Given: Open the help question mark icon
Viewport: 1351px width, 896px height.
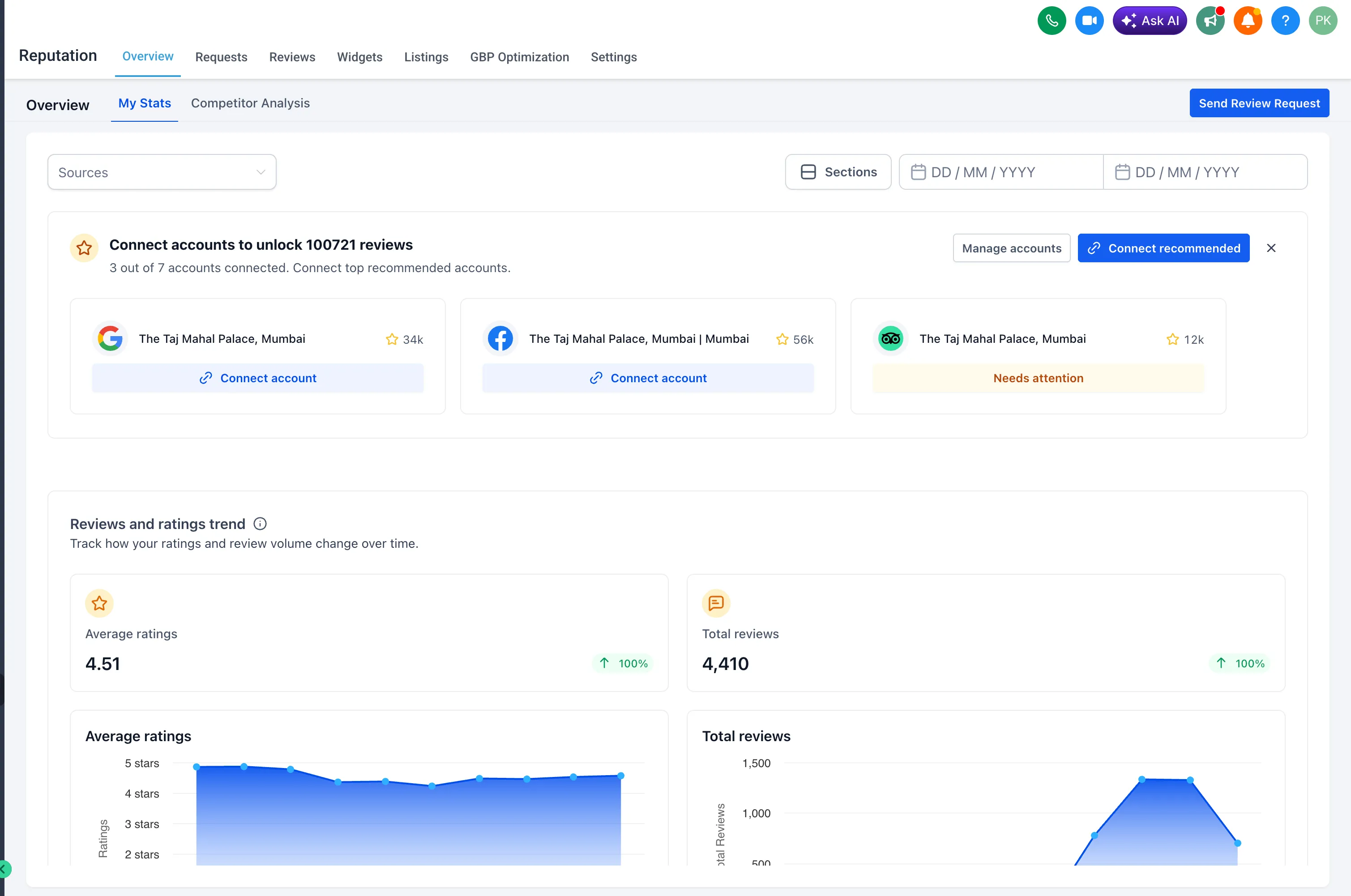Looking at the screenshot, I should click(1285, 21).
